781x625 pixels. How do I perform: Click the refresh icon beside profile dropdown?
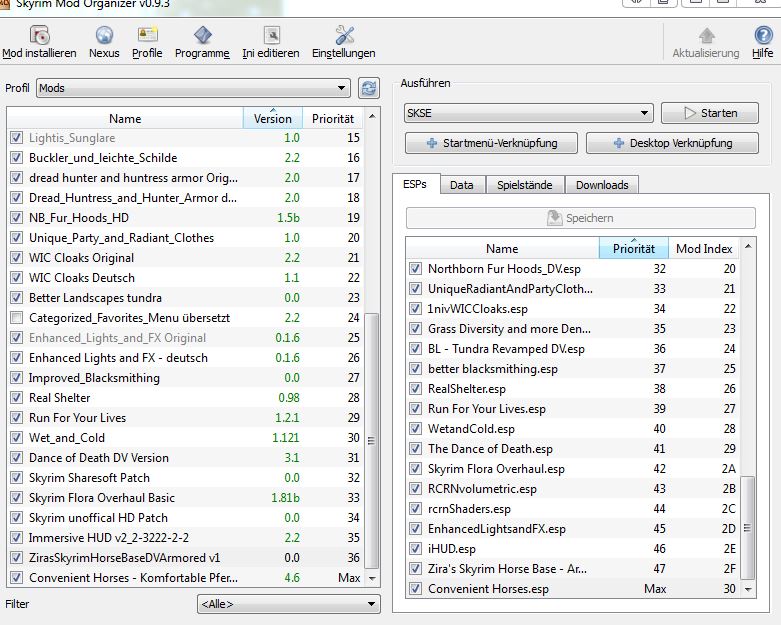click(x=369, y=89)
